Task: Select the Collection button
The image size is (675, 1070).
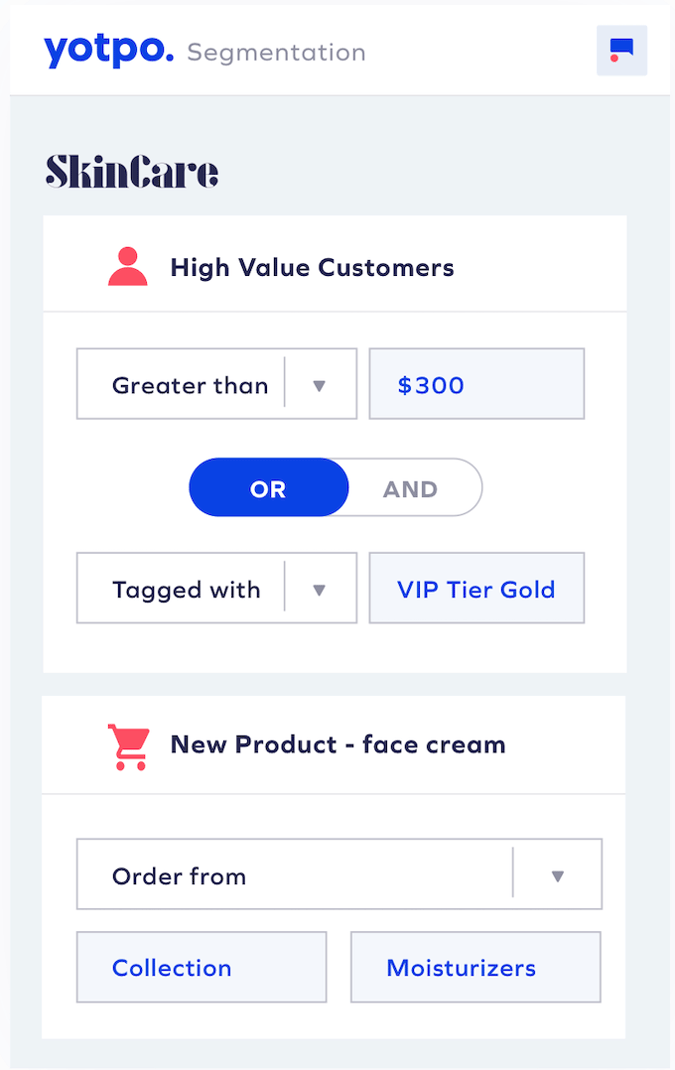Action: click(201, 967)
